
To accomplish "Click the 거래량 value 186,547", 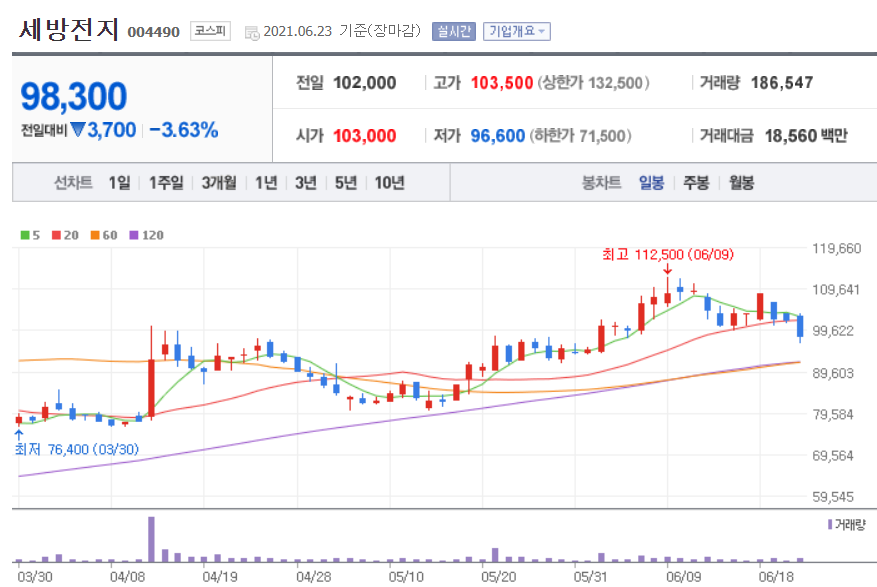I will pos(782,83).
